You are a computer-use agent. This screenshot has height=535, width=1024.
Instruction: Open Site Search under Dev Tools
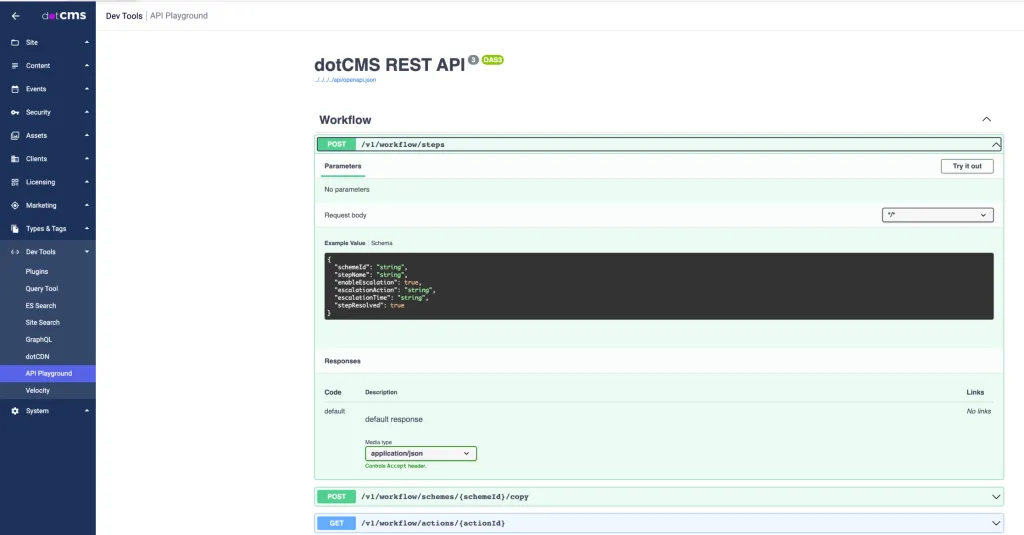(x=42, y=323)
